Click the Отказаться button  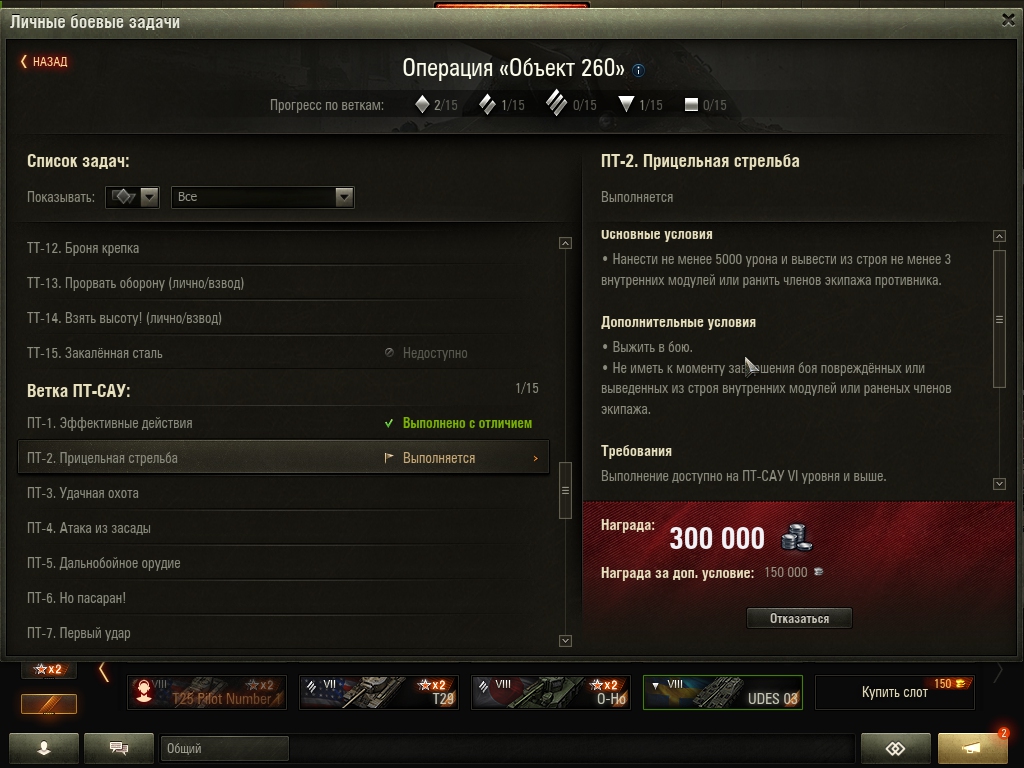[799, 618]
